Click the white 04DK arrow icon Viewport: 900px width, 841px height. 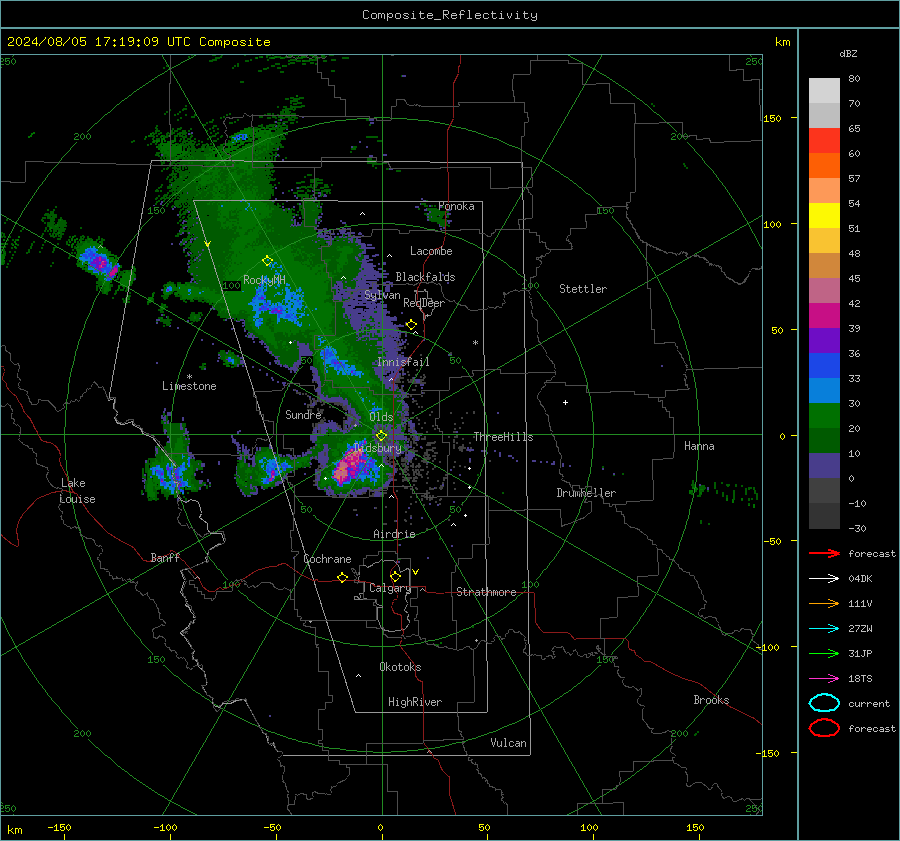(x=824, y=578)
